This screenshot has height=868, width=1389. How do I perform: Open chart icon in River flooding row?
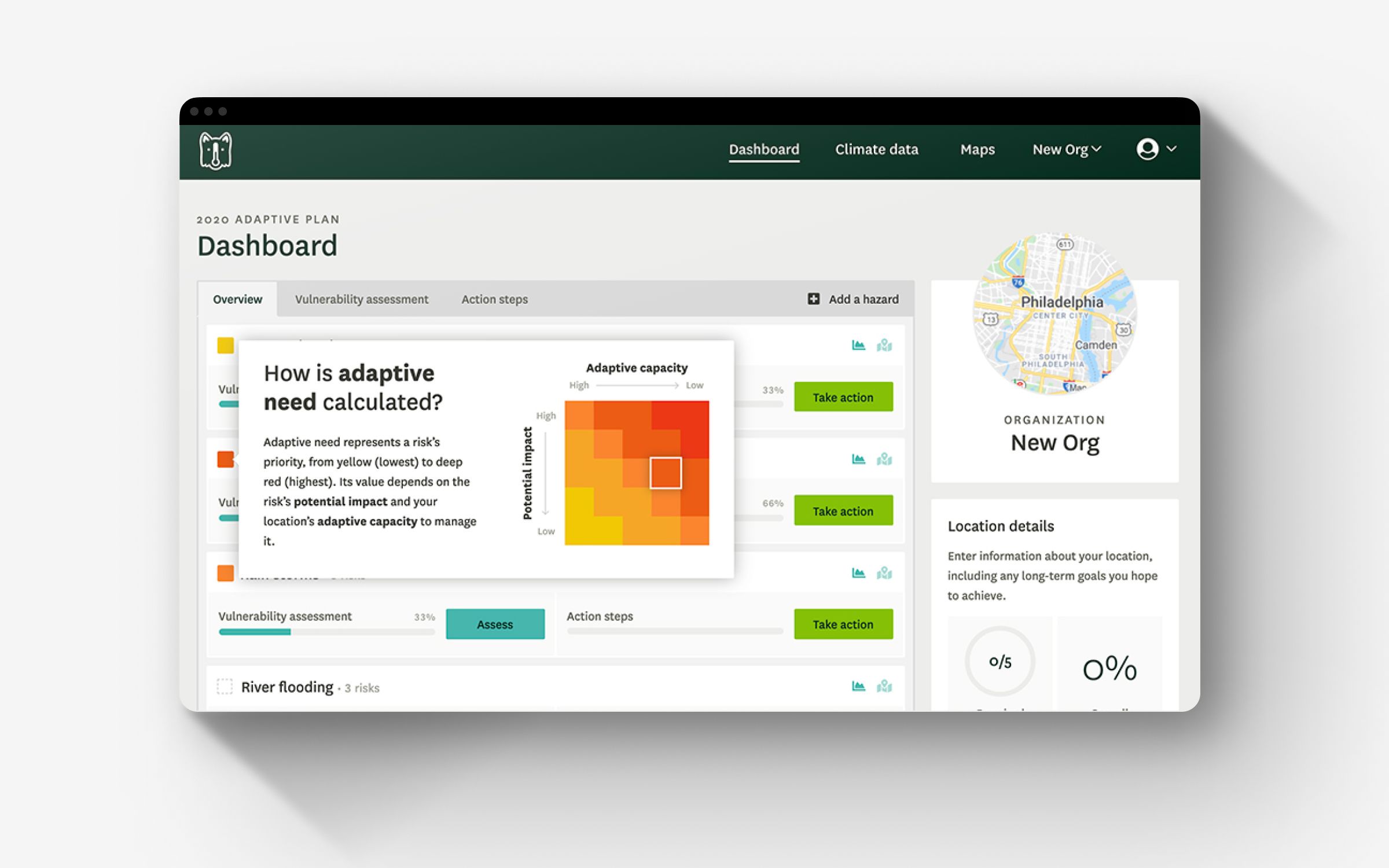coord(859,686)
